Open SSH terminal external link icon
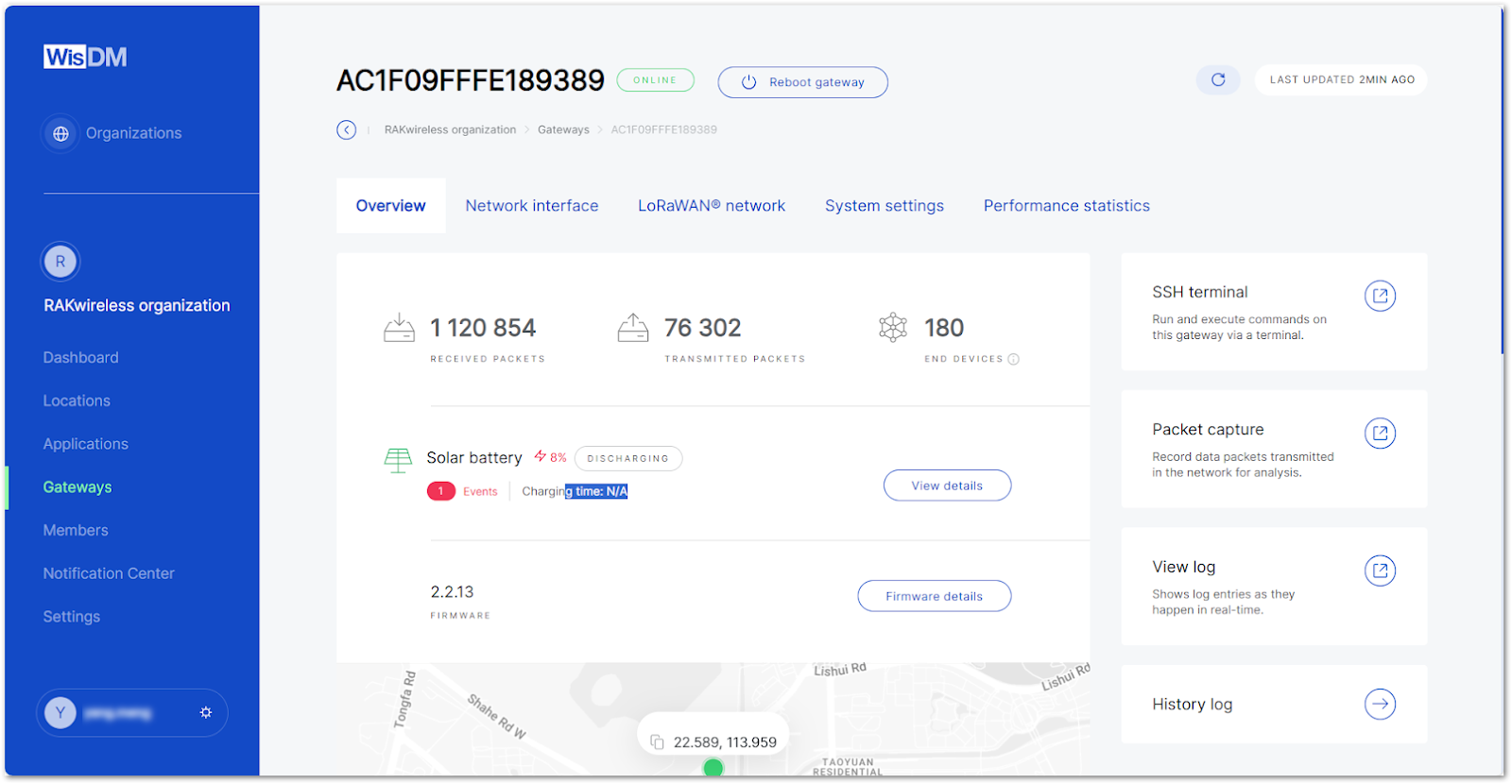 coord(1380,296)
